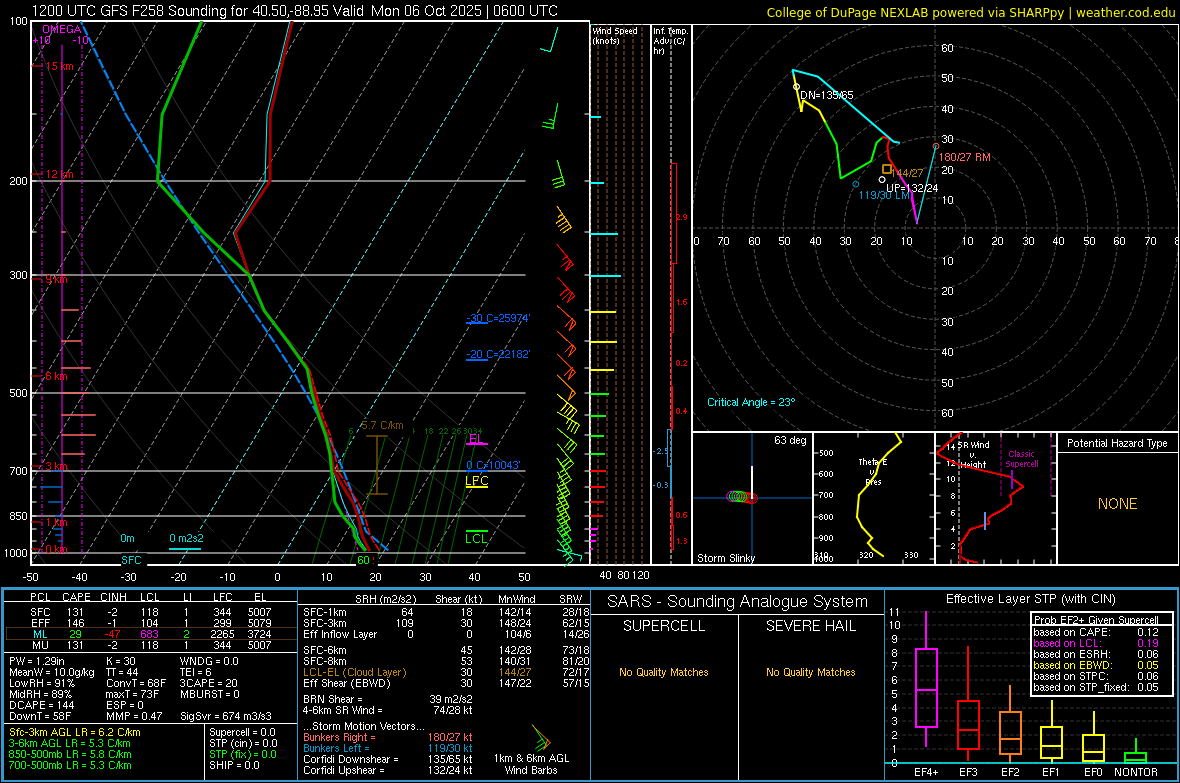Click the SigSvr = 674 m3/s3 value

point(226,716)
